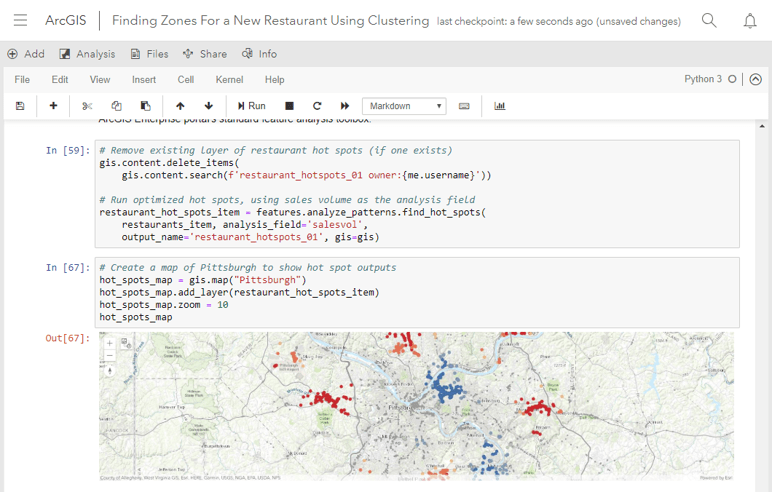The image size is (772, 492).
Task: Toggle the header collapse chevron button
Action: (755, 79)
